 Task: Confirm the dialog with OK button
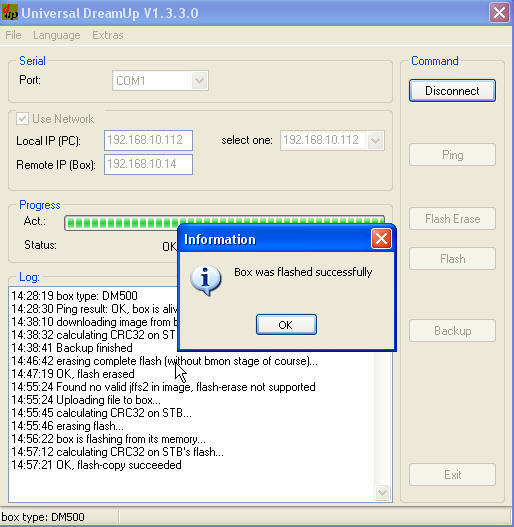[286, 325]
